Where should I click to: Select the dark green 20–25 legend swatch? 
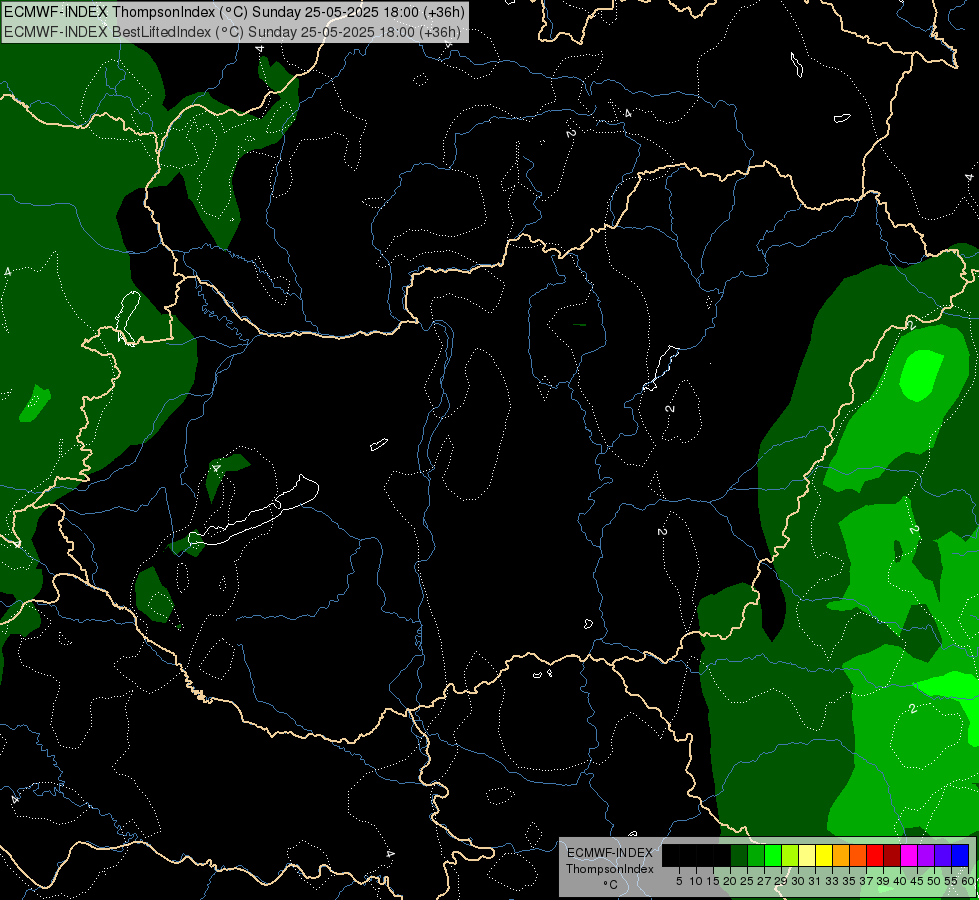click(x=739, y=856)
